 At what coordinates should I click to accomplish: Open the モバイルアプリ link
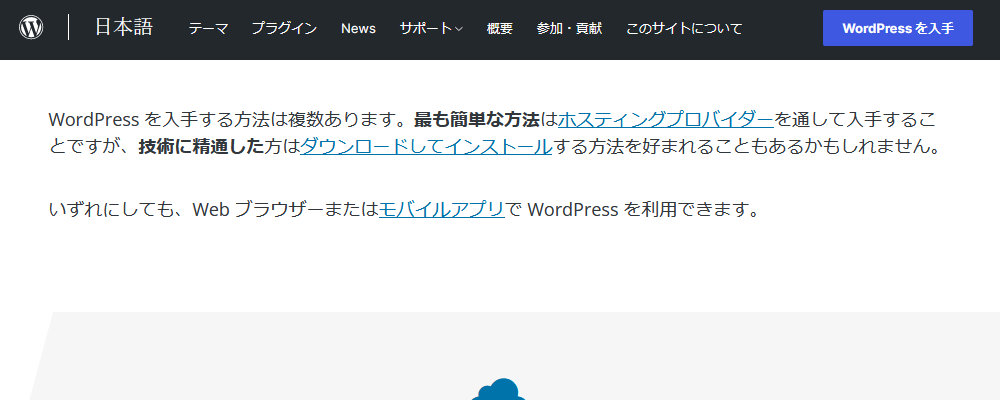[442, 209]
